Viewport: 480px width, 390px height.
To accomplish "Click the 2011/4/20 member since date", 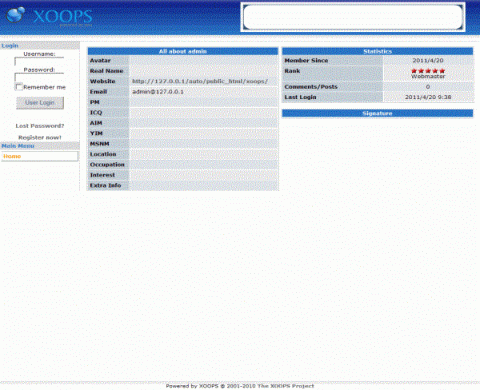I will tap(428, 60).
